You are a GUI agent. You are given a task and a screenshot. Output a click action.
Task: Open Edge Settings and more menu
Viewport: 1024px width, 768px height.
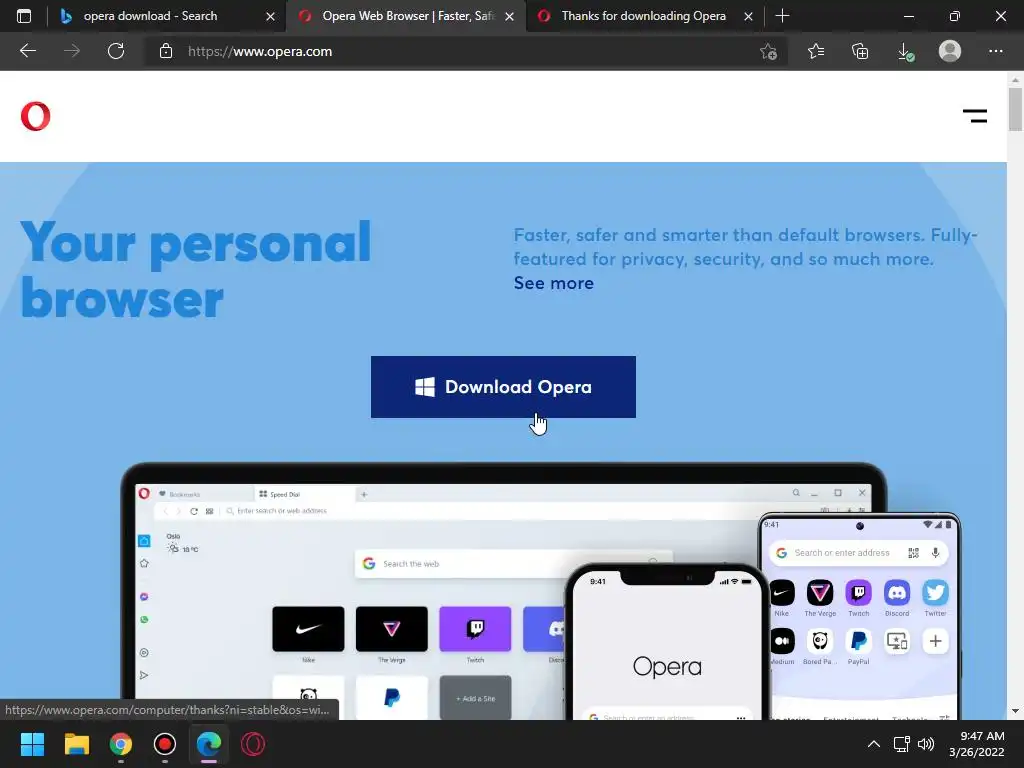pos(995,51)
